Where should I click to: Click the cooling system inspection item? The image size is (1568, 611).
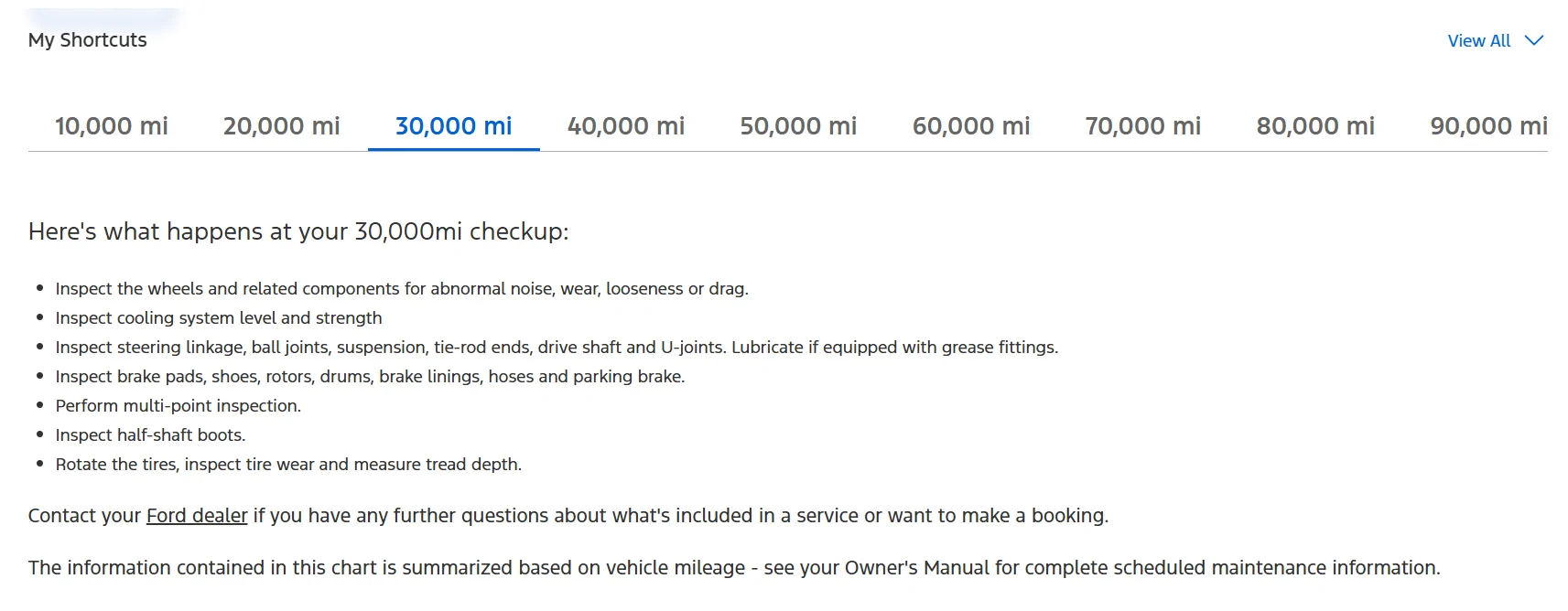click(219, 318)
